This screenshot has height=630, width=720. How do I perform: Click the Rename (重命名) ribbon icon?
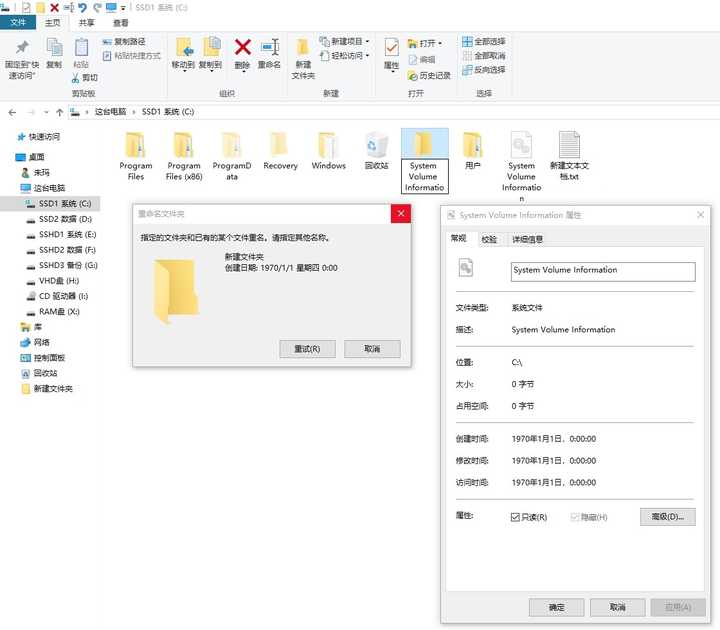click(x=270, y=47)
